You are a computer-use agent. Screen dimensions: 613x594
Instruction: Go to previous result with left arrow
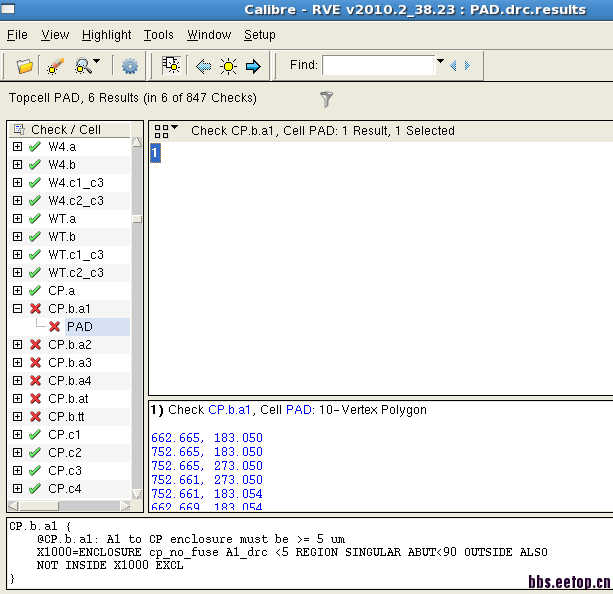pos(203,66)
